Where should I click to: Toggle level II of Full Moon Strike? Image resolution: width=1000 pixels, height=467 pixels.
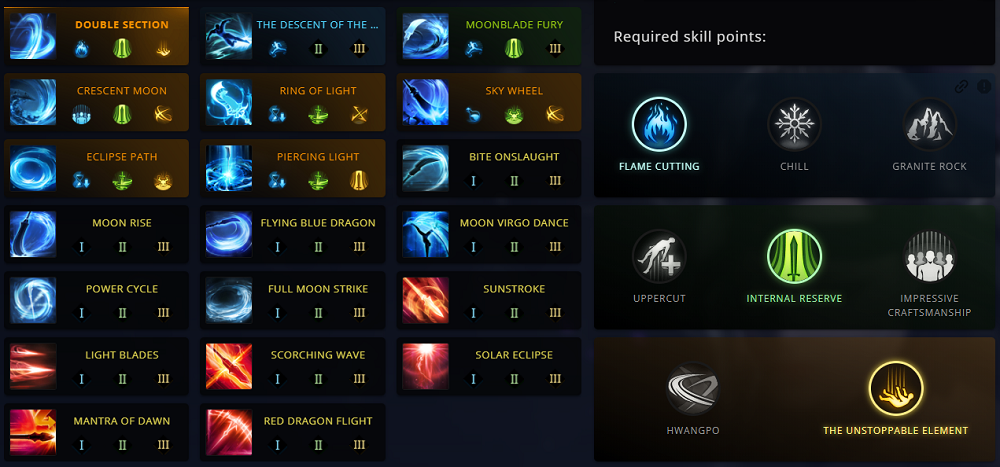click(x=318, y=312)
